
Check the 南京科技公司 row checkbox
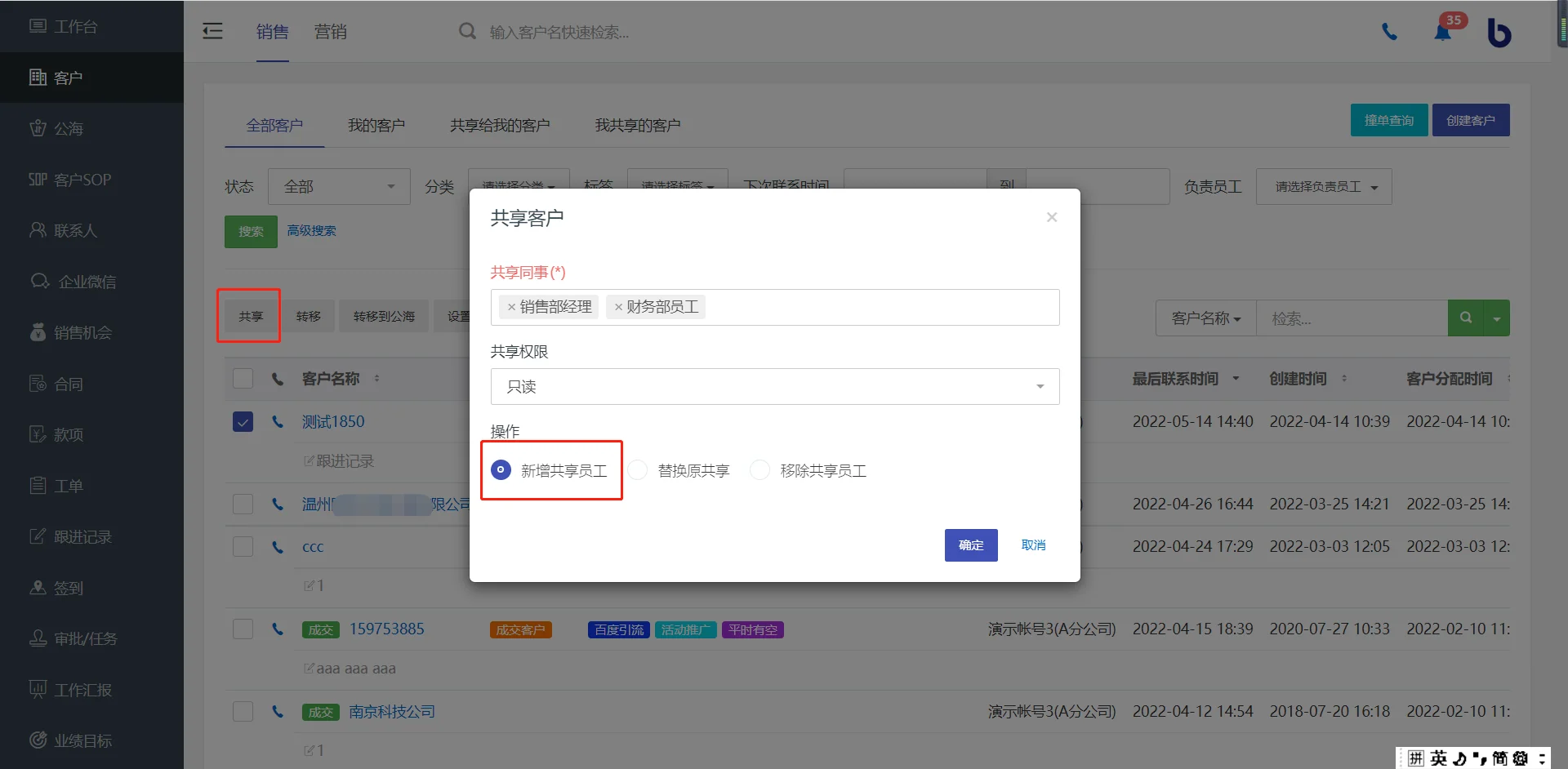click(x=243, y=711)
